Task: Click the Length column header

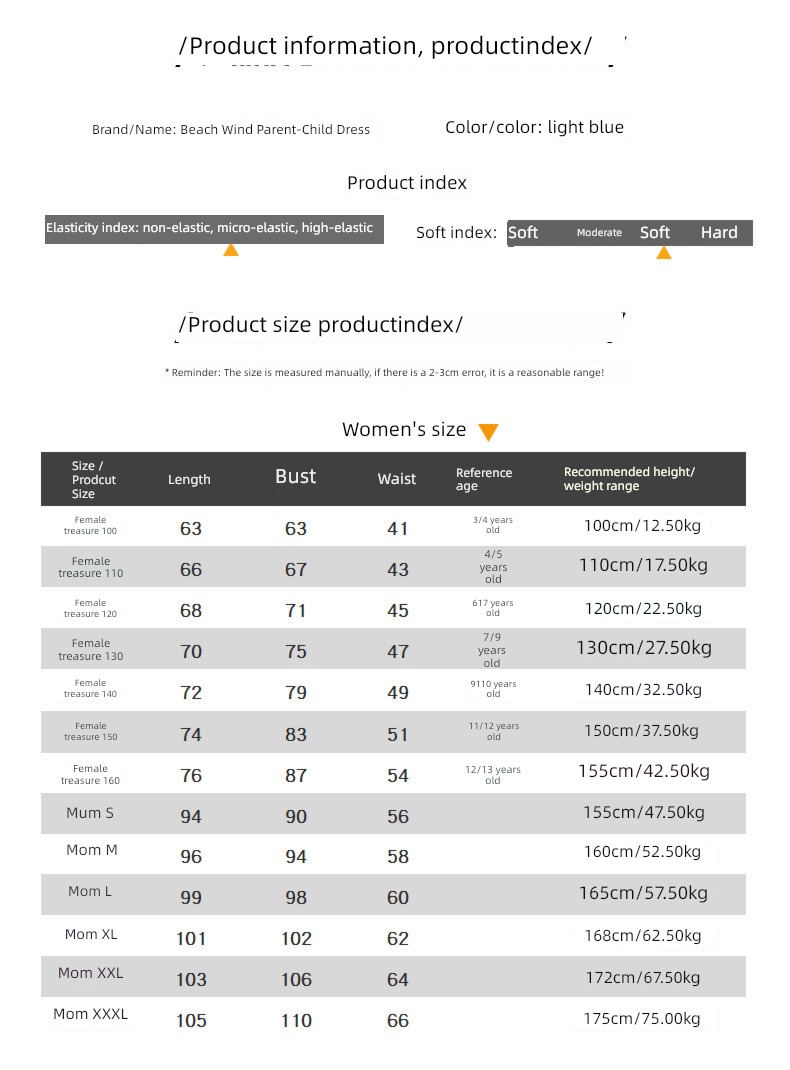Action: (189, 480)
